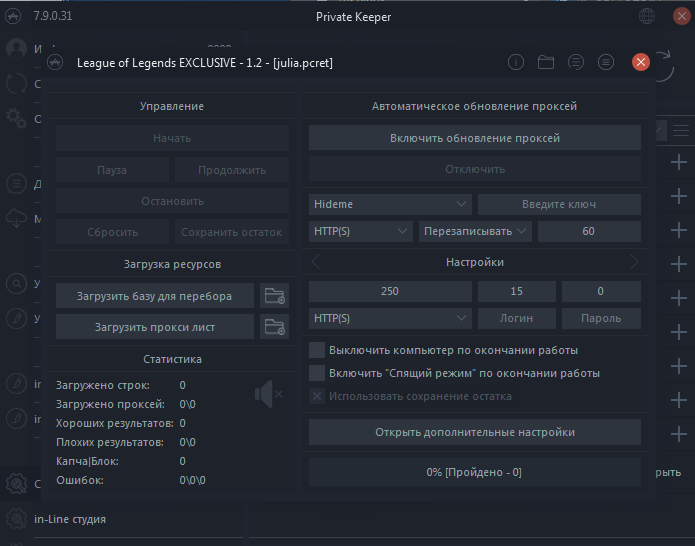Click gear icon next to in-Line студия
695x546 pixels.
(x=16, y=519)
